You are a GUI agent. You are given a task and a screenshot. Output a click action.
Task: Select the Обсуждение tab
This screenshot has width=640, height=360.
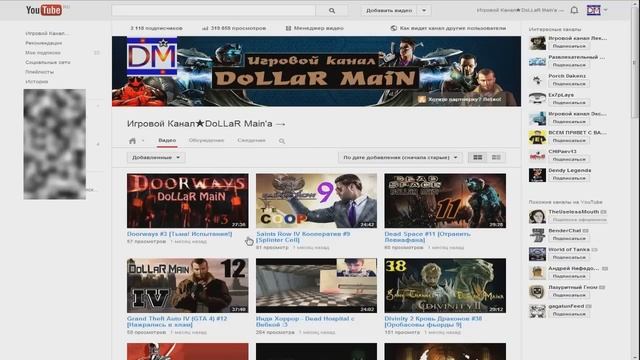pyautogui.click(x=206, y=140)
